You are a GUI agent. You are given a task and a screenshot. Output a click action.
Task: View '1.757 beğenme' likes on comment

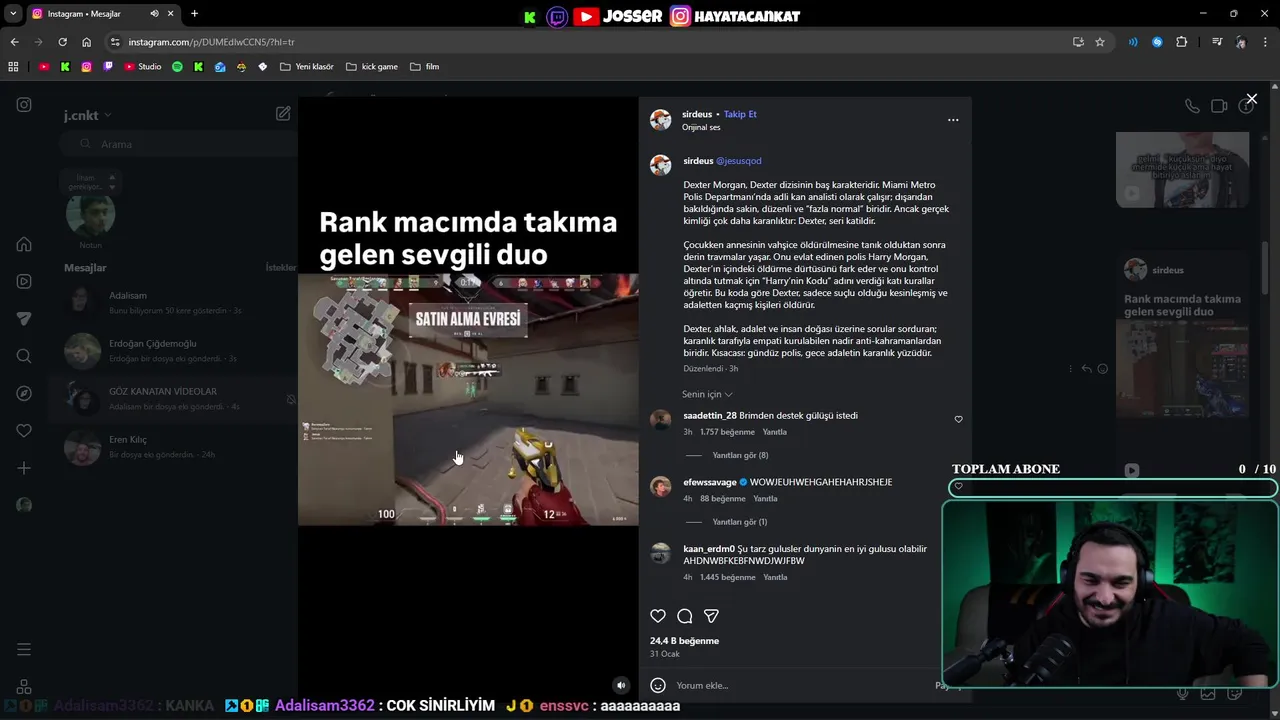pos(727,432)
